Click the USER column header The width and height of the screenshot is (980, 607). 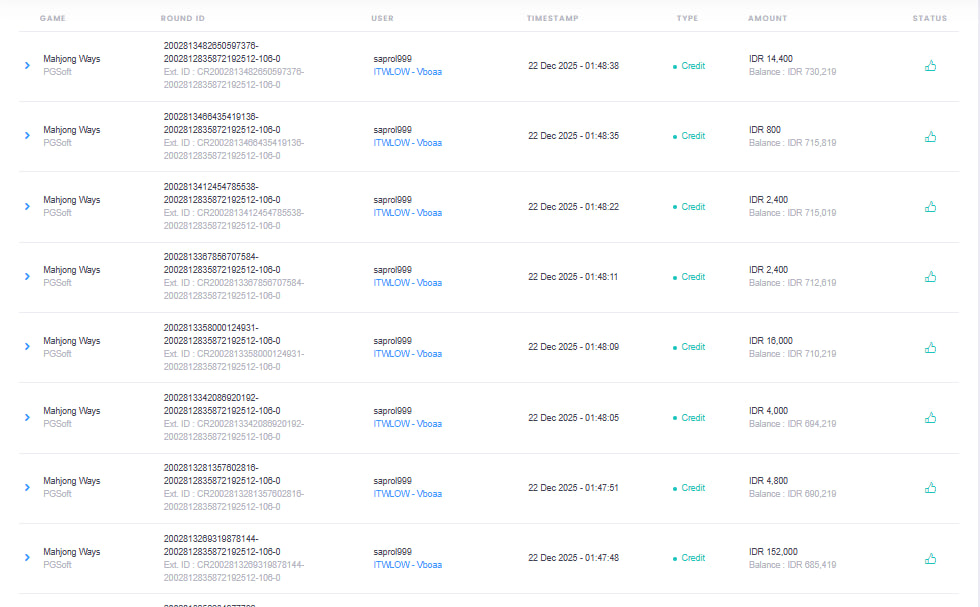pyautogui.click(x=382, y=18)
